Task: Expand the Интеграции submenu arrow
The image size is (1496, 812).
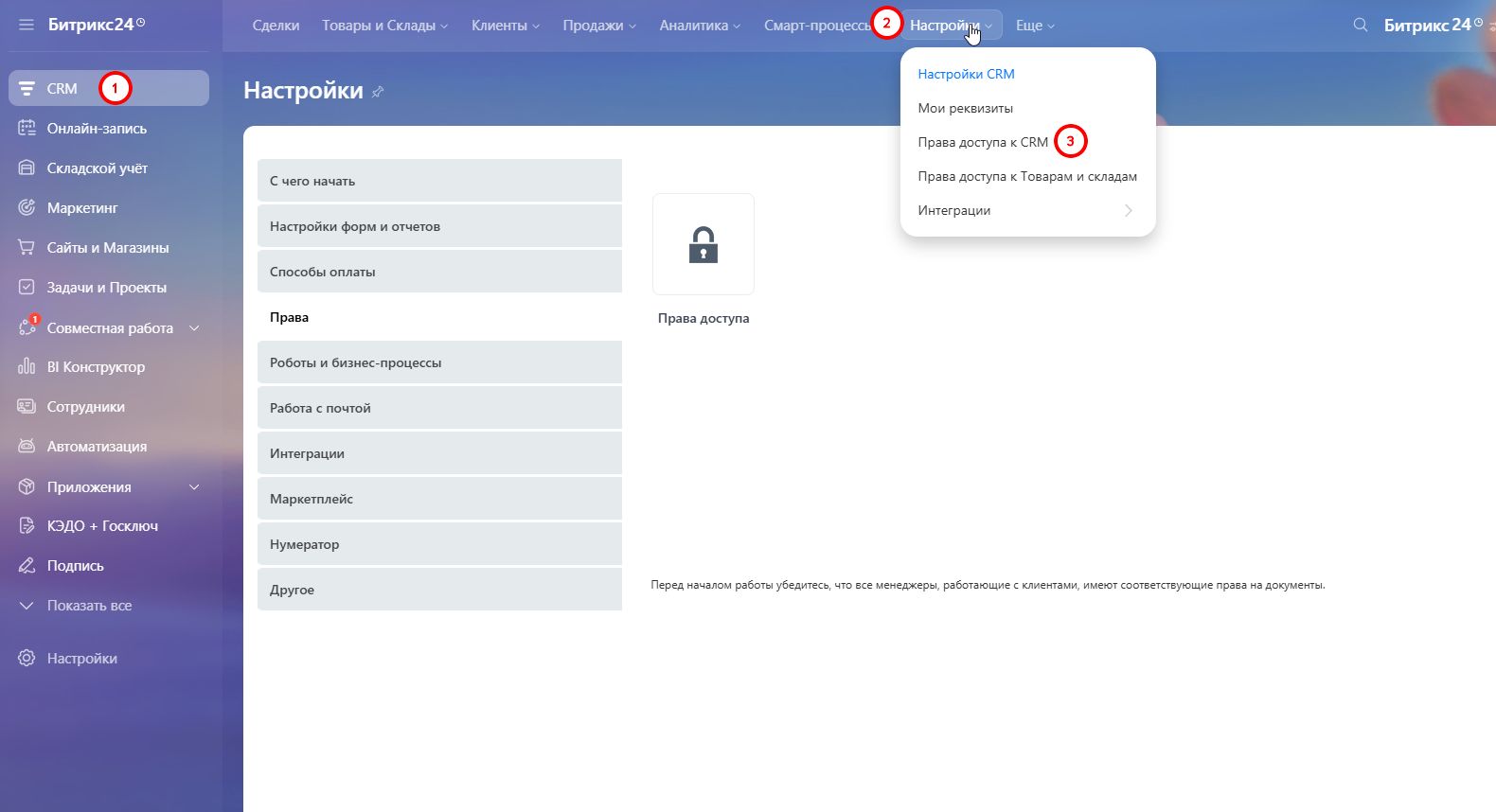Action: 1128,210
